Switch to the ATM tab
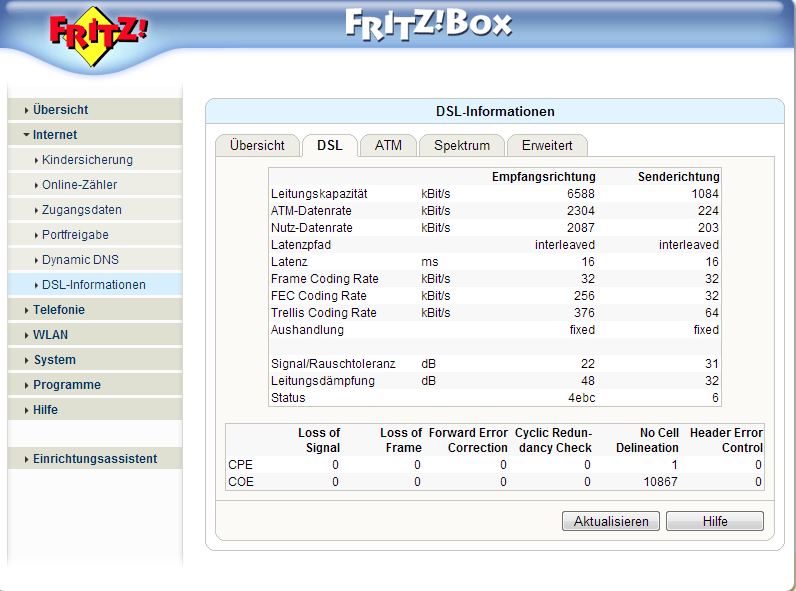Image resolution: width=796 pixels, height=591 pixels. pyautogui.click(x=388, y=146)
